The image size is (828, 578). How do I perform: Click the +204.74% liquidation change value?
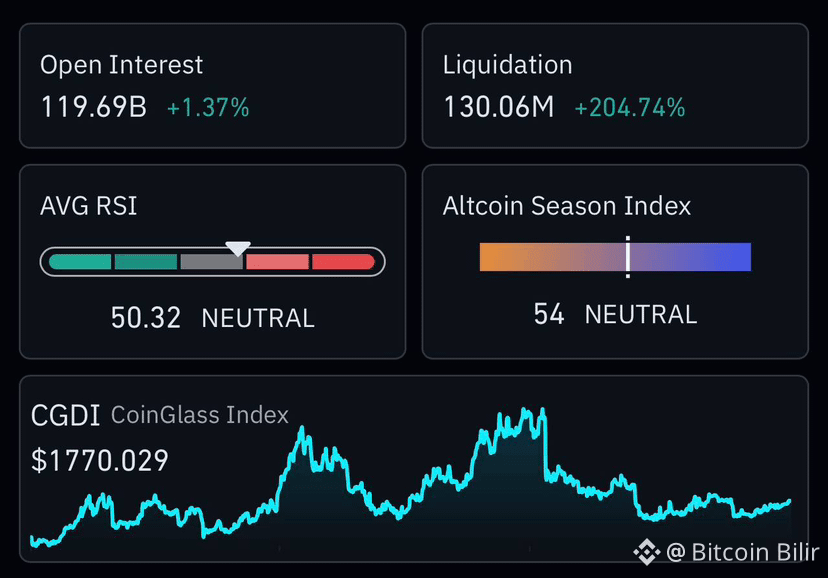[x=629, y=108]
